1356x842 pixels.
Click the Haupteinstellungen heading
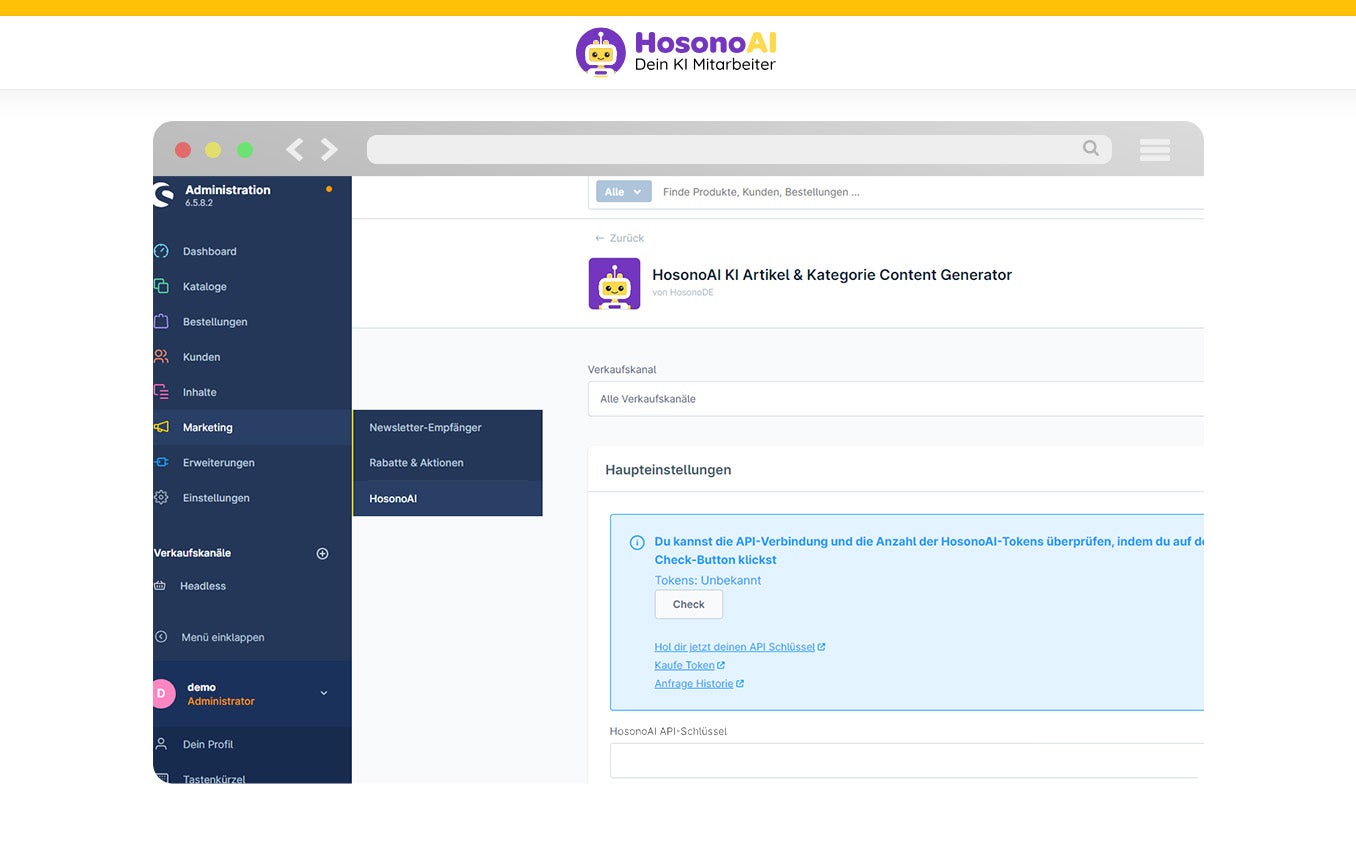tap(668, 469)
